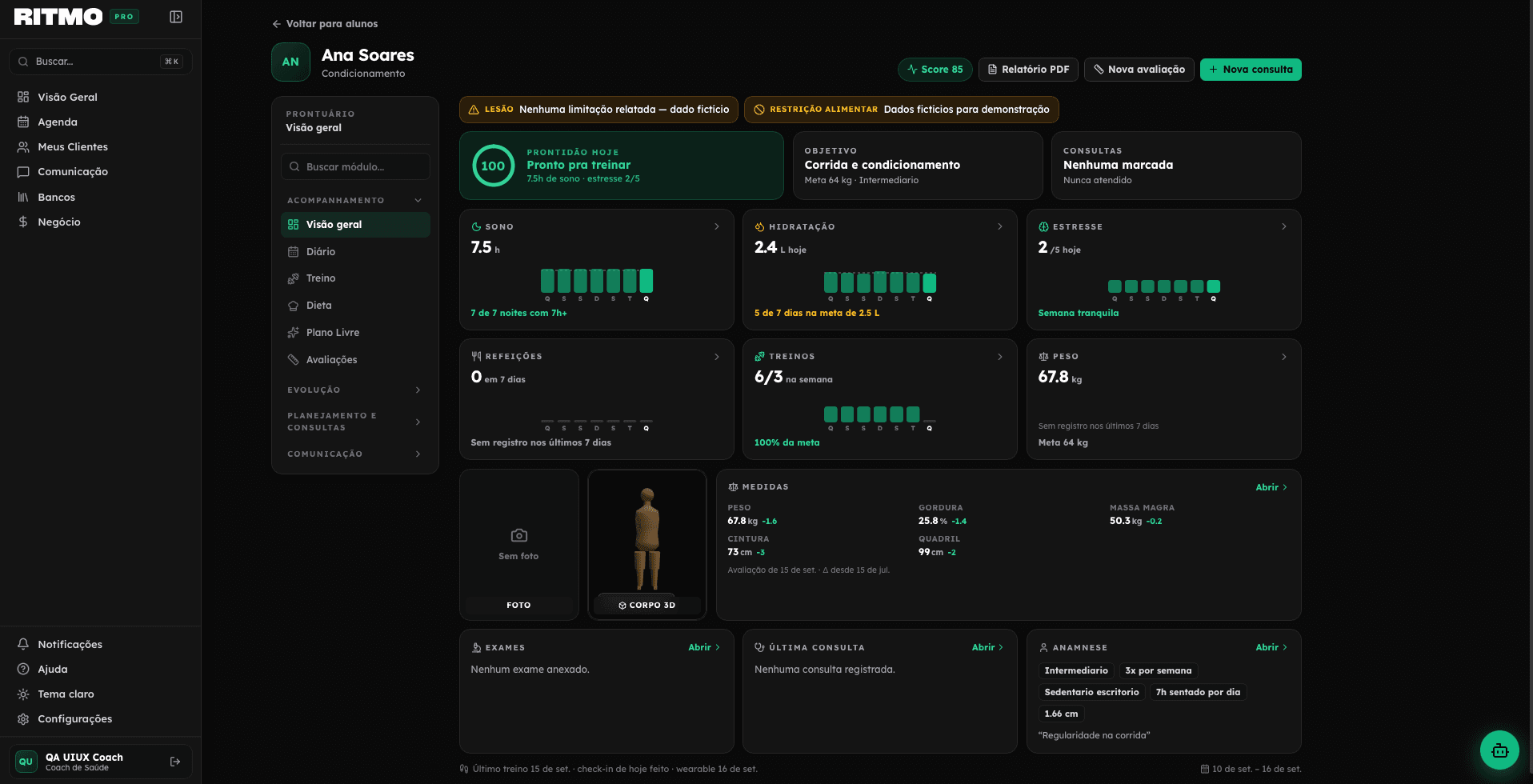Download Relatório PDF

point(1028,70)
